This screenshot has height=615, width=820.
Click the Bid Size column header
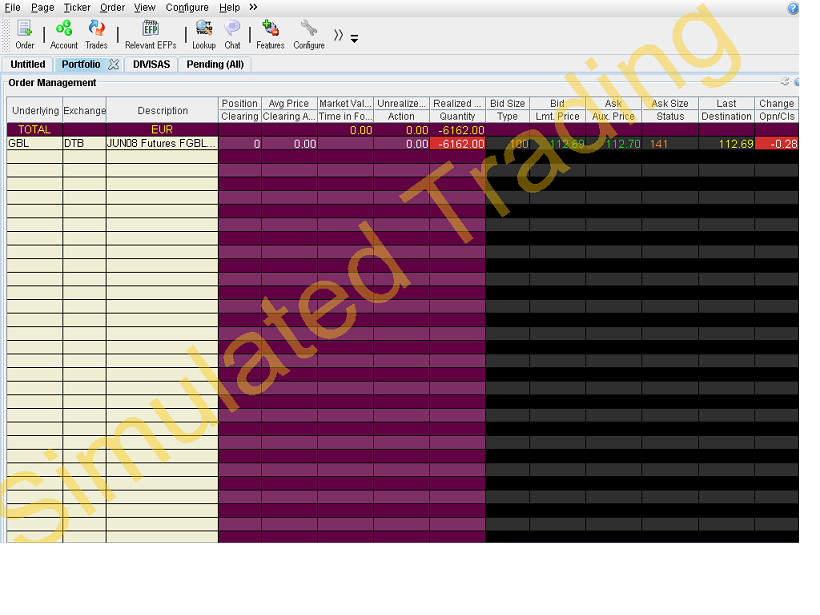[x=507, y=104]
